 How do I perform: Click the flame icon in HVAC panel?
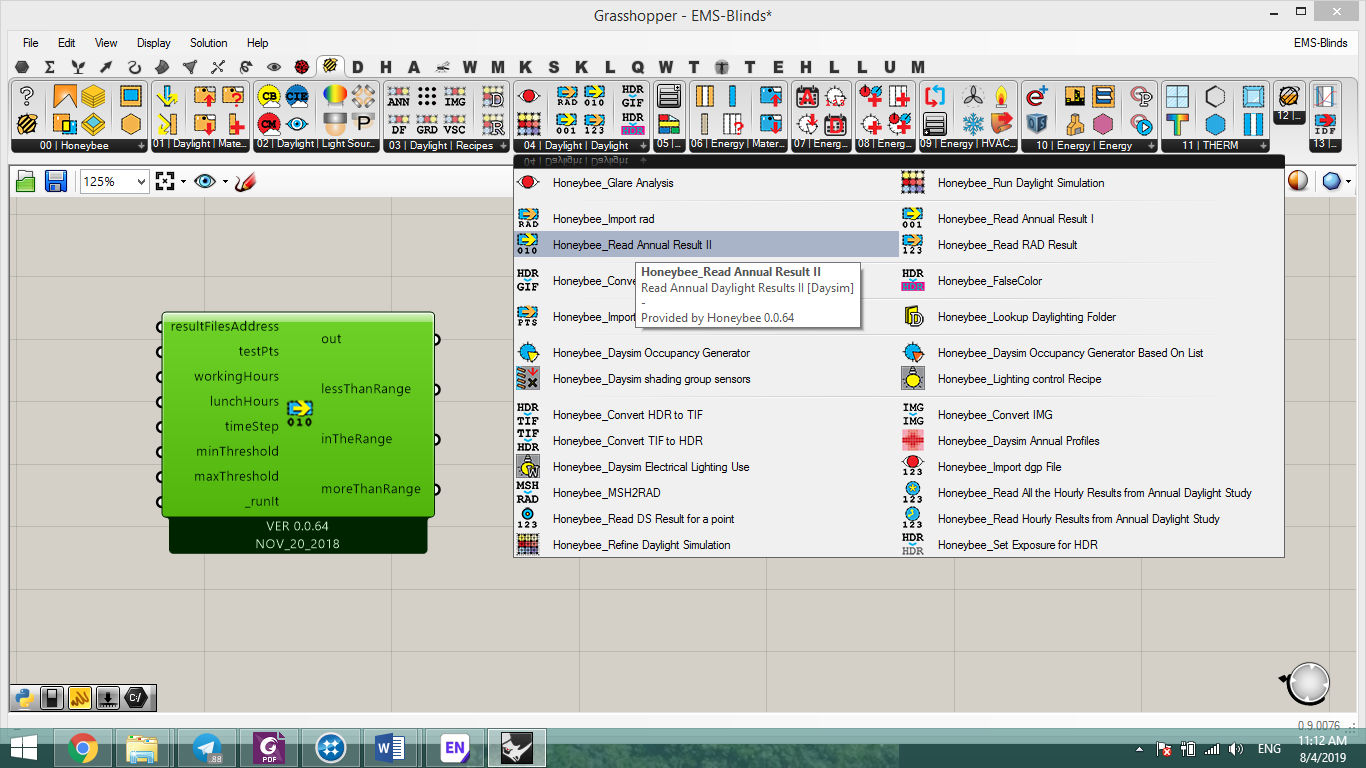(1001, 97)
